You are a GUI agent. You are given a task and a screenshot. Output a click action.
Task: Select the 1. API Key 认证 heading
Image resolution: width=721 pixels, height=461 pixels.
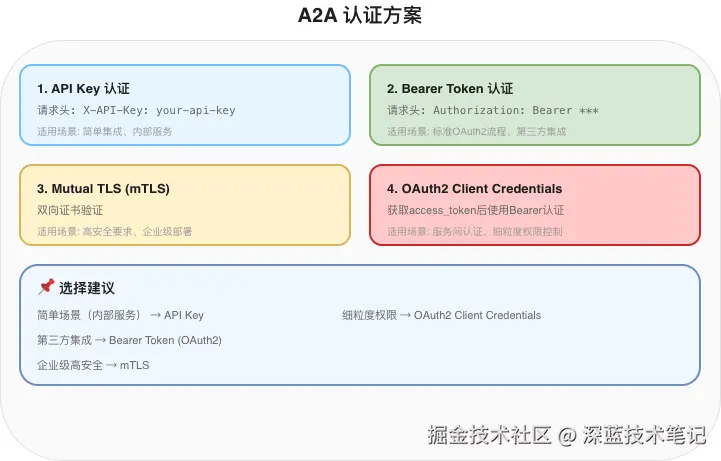click(x=84, y=89)
